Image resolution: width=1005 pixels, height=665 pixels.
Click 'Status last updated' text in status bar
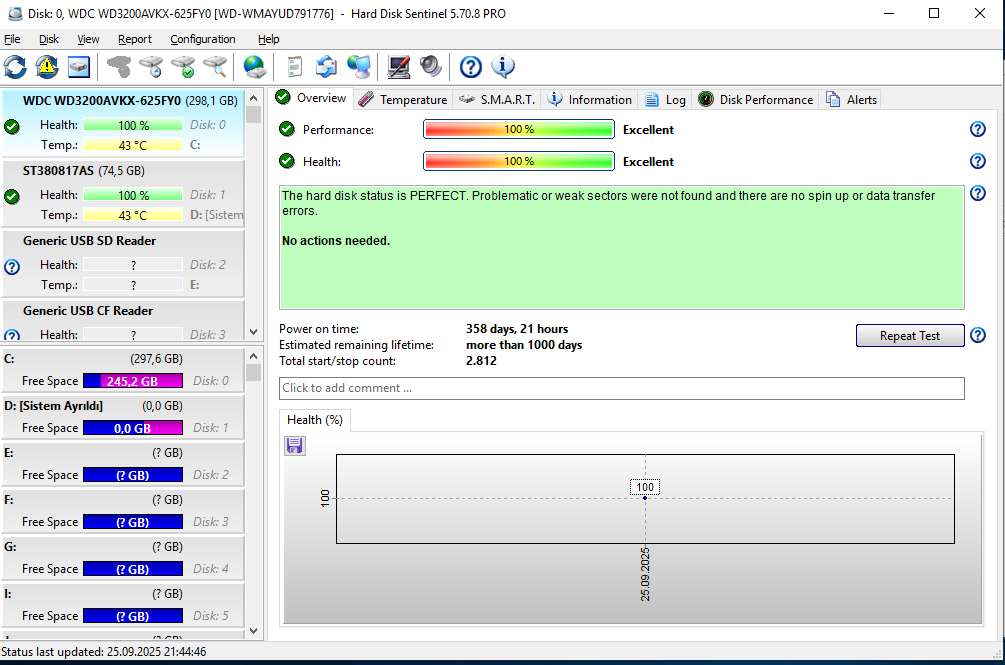103,652
